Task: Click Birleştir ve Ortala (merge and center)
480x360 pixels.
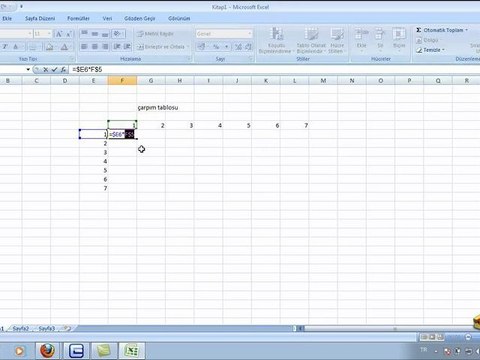Action: point(161,47)
